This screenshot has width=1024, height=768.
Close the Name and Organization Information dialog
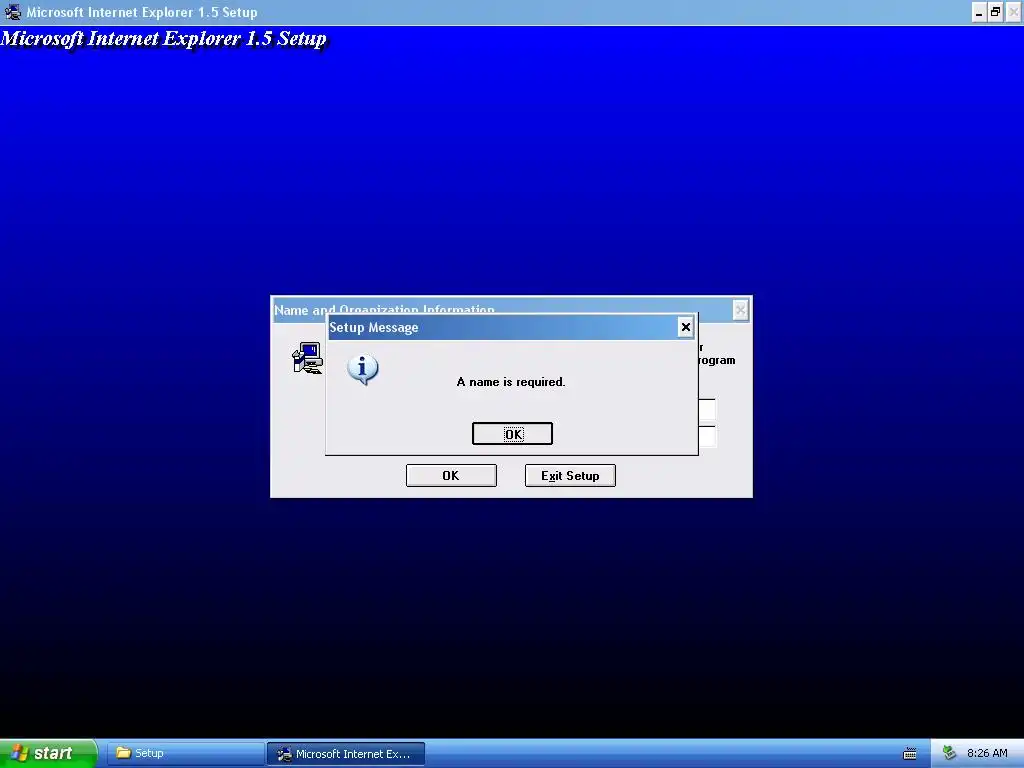click(740, 310)
